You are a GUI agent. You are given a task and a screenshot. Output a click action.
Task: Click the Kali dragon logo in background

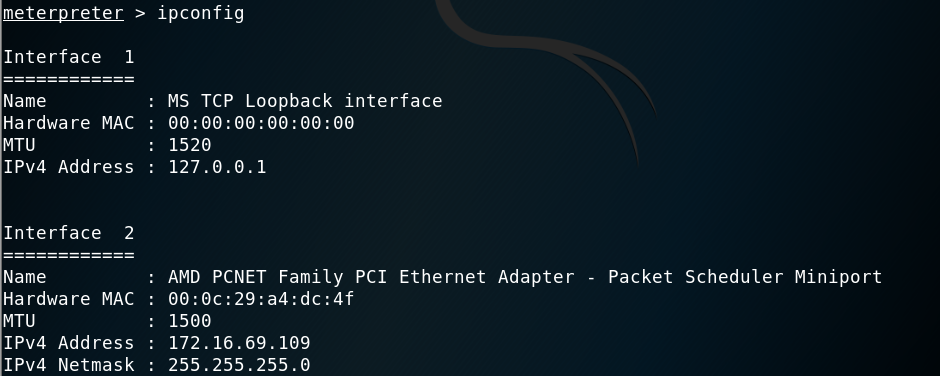(x=546, y=78)
